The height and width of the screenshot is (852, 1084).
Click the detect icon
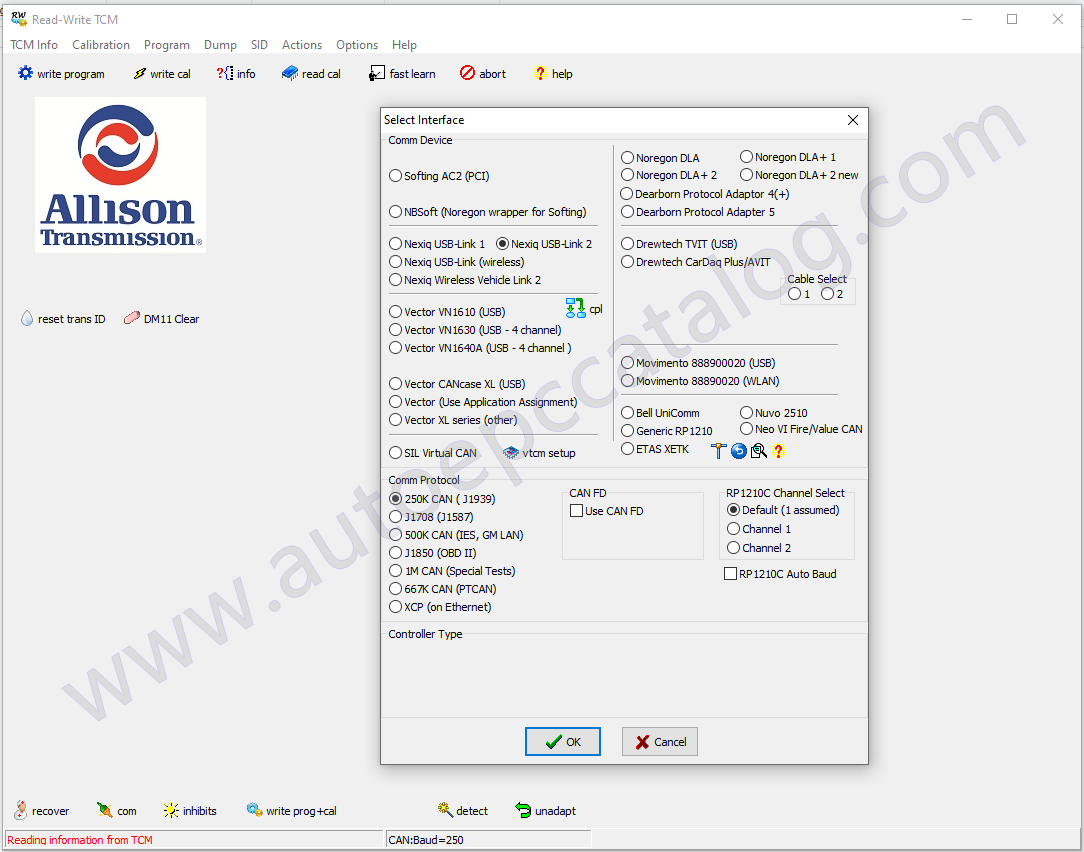pos(445,810)
